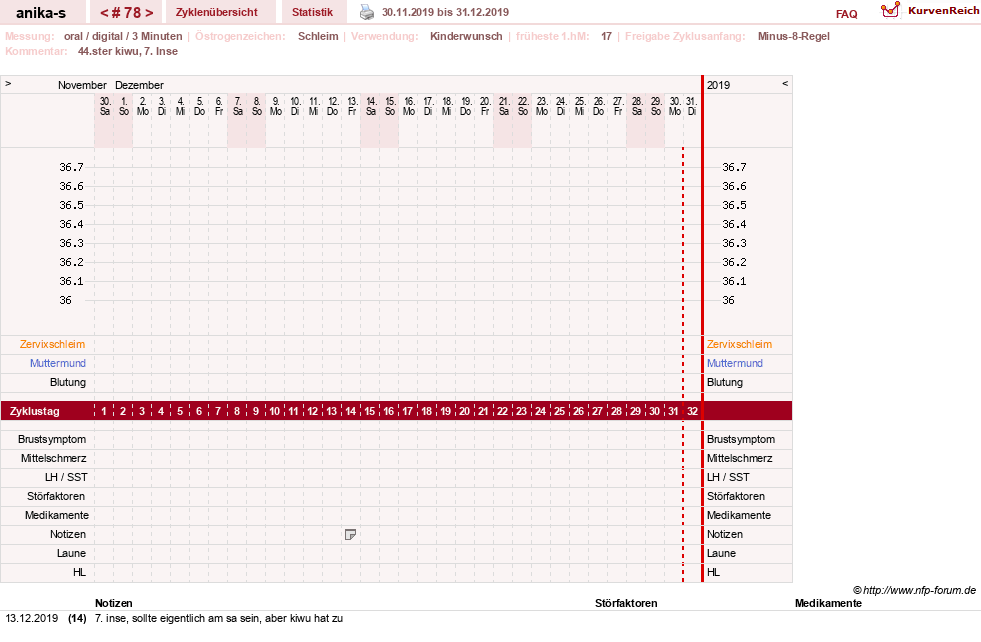Click the left Medikamente row label
Image resolution: width=981 pixels, height=642 pixels.
tap(57, 515)
